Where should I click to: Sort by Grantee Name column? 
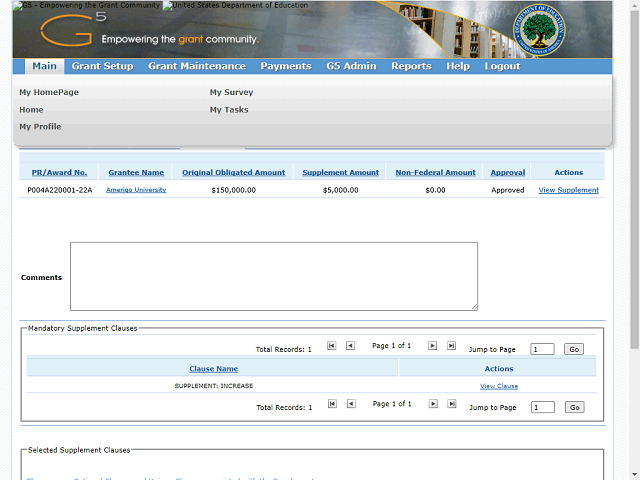[x=136, y=173]
